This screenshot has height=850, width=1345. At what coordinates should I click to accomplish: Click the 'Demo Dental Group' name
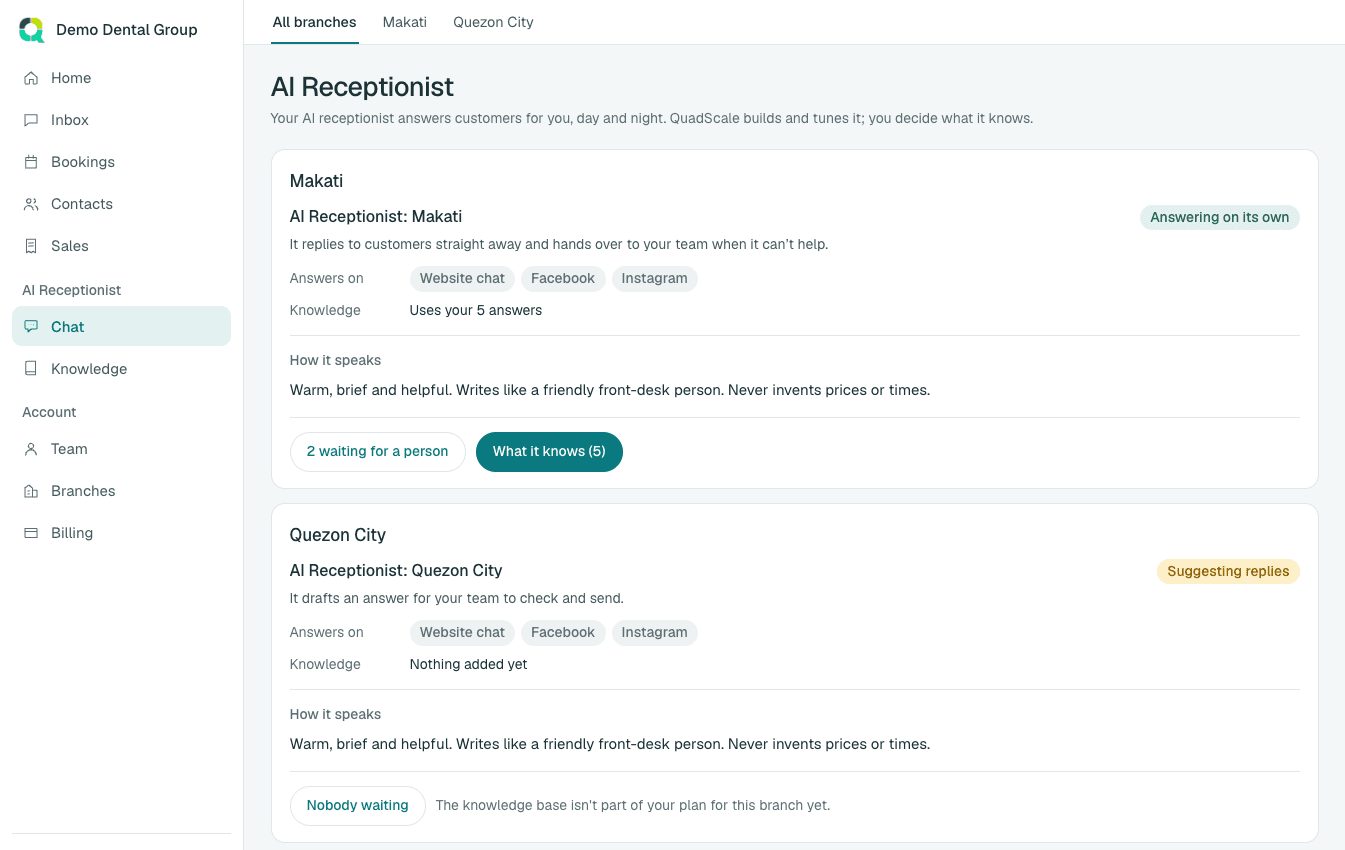pyautogui.click(x=127, y=30)
